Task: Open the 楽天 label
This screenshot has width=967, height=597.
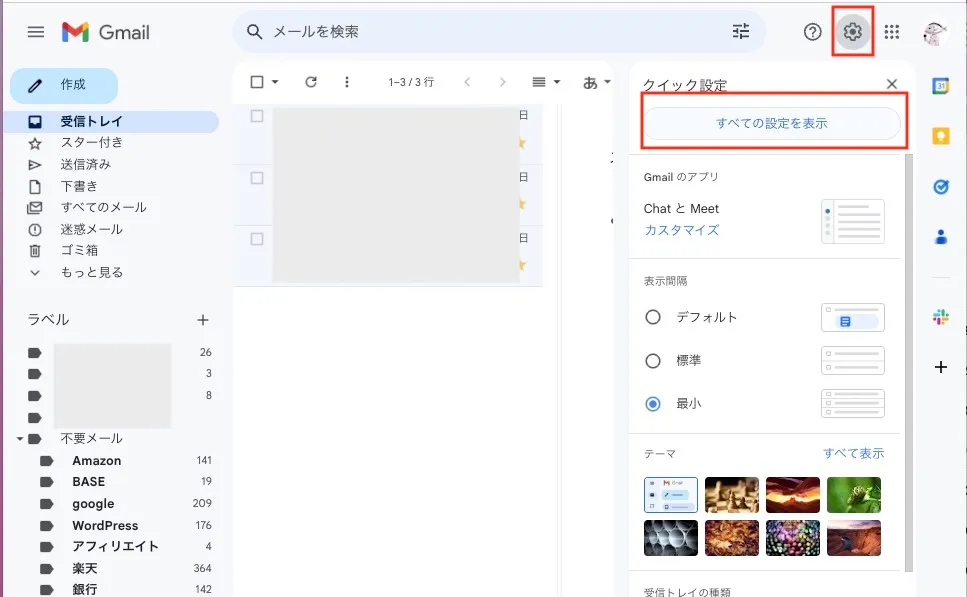Action: click(x=84, y=568)
